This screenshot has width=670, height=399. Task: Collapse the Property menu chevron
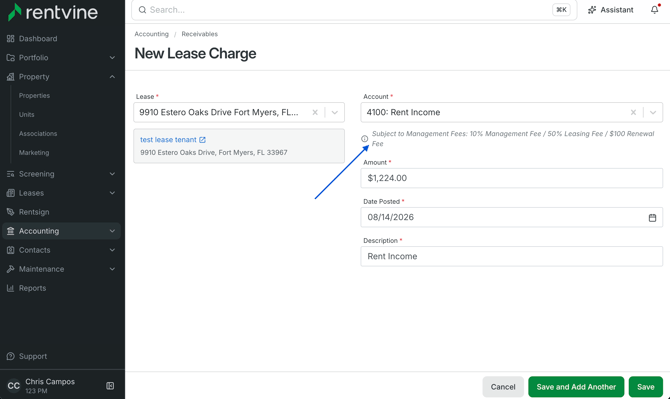(112, 77)
